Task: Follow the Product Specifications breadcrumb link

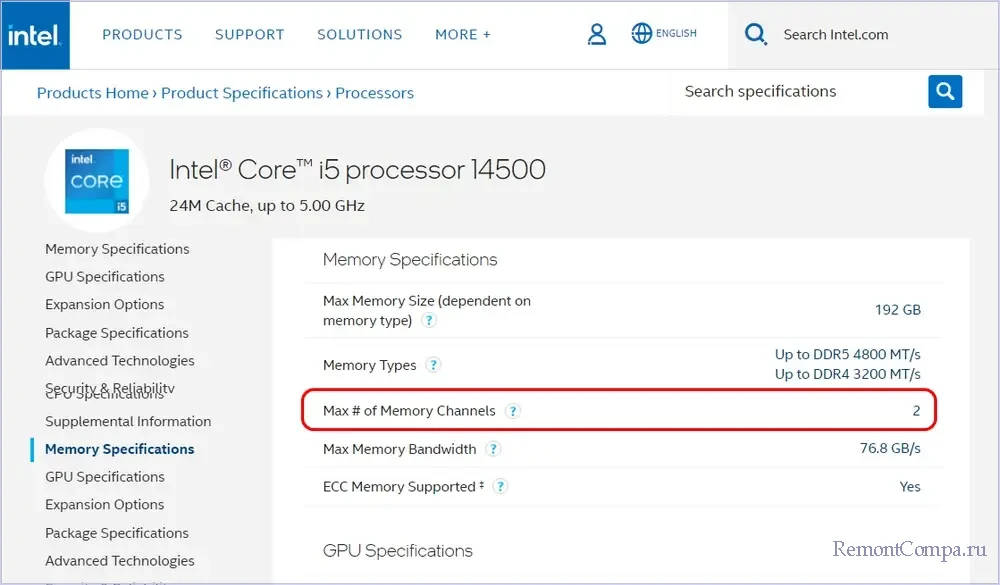Action: tap(241, 93)
